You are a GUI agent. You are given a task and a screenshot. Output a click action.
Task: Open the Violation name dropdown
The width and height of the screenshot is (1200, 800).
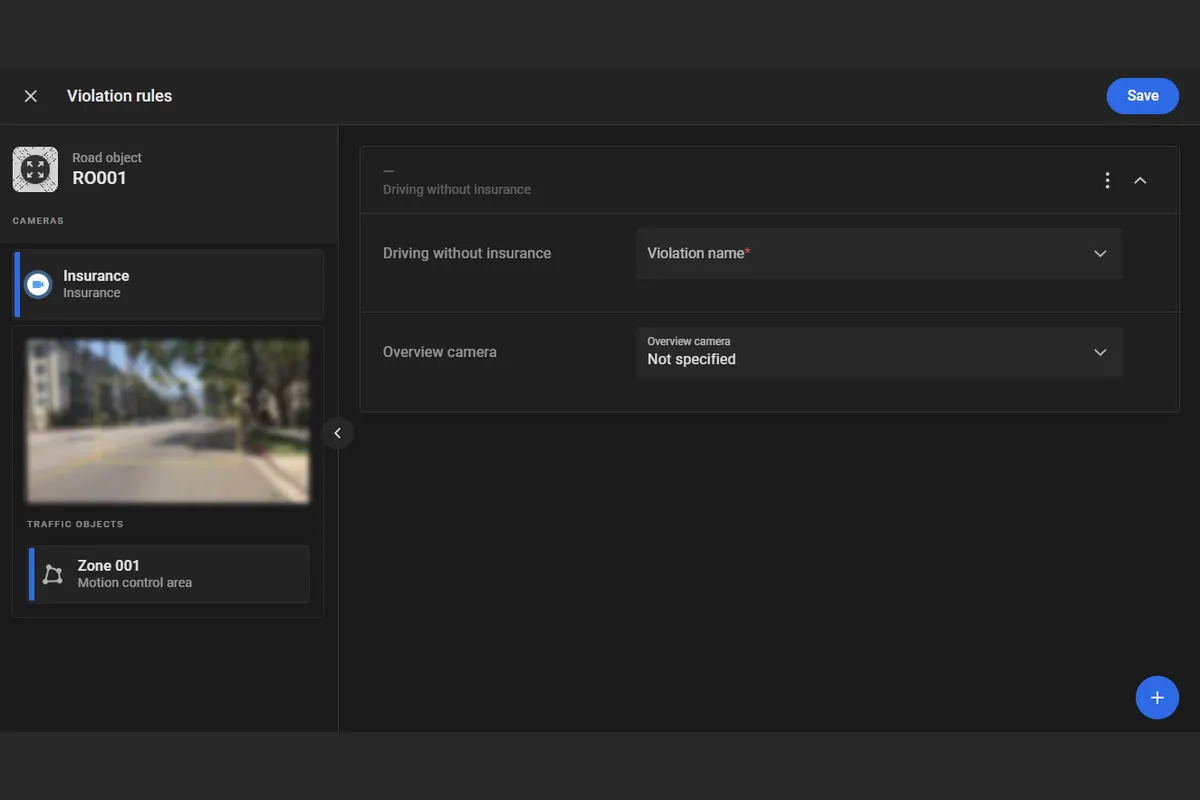pyautogui.click(x=879, y=253)
